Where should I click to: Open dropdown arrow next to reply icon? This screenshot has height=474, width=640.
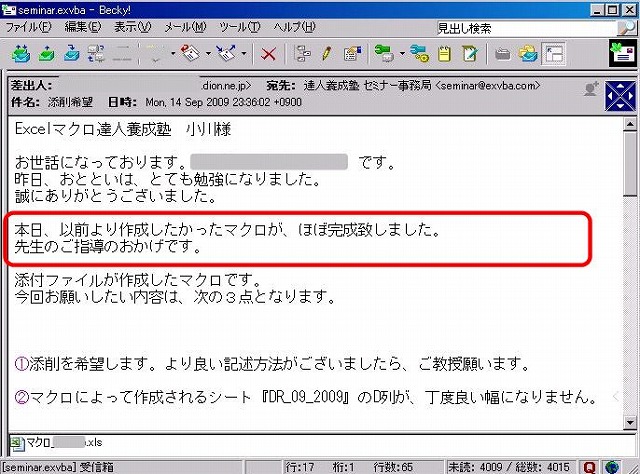click(x=208, y=53)
